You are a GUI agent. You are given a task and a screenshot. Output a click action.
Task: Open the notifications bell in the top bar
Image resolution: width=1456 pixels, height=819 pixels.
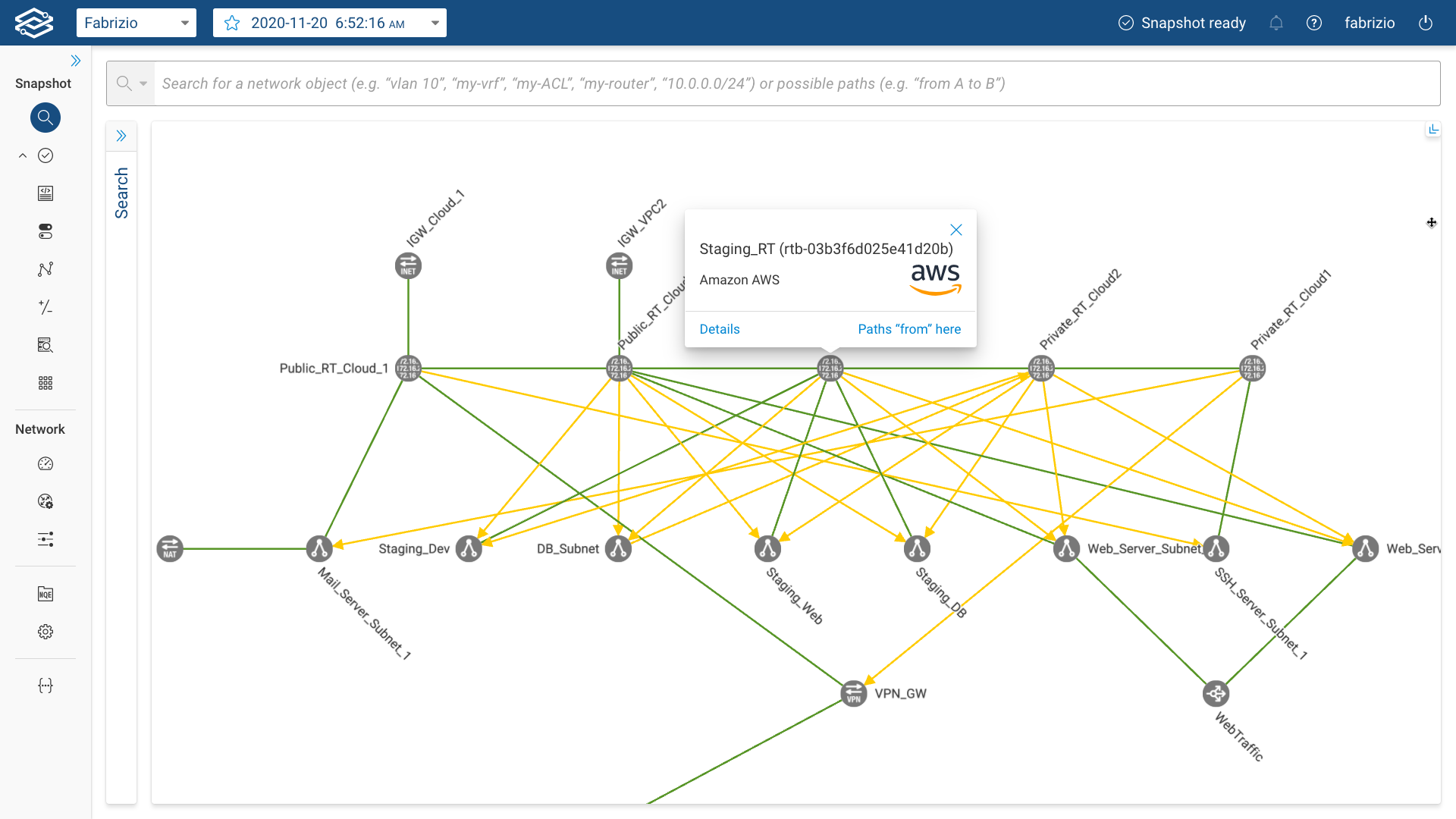pyautogui.click(x=1276, y=23)
